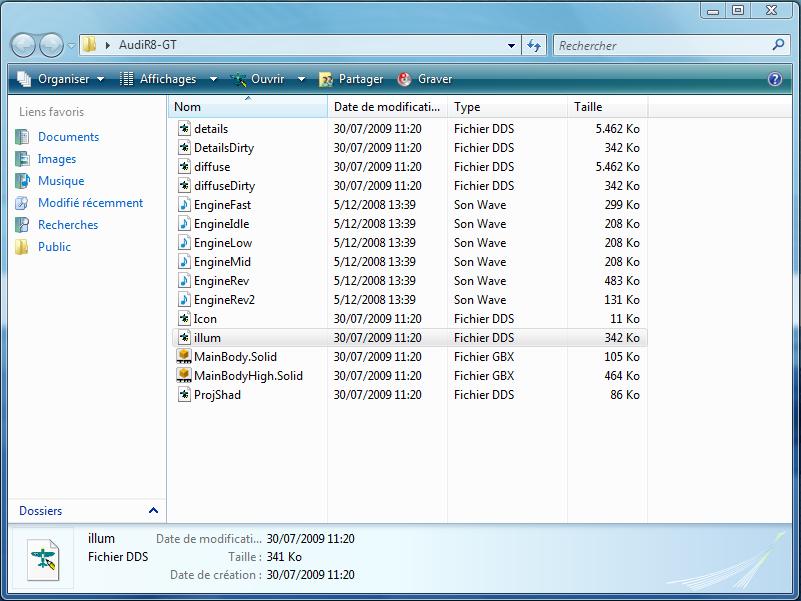Open the Organiser menu

pos(60,79)
